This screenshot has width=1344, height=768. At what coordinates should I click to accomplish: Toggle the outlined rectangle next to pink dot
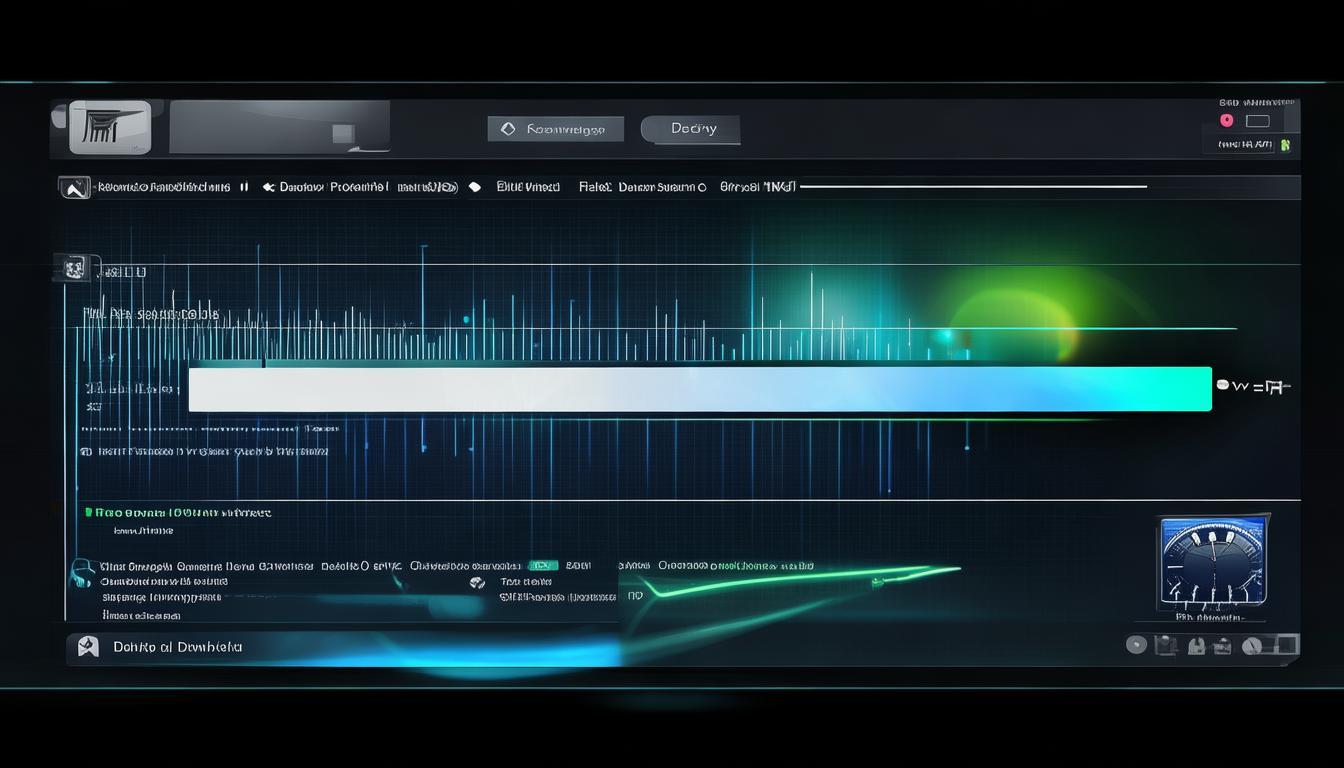tap(1257, 121)
